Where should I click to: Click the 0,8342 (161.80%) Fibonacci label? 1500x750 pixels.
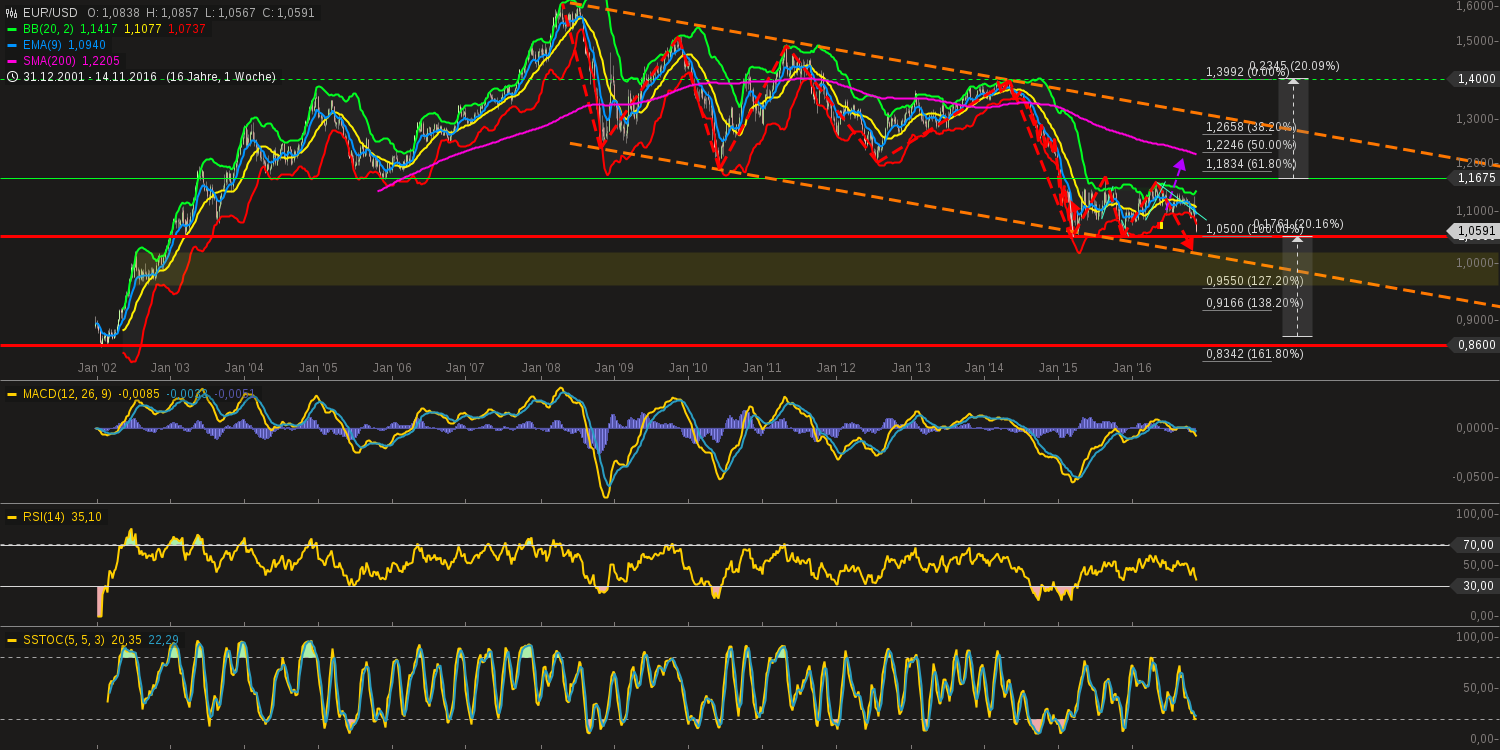tap(1251, 353)
